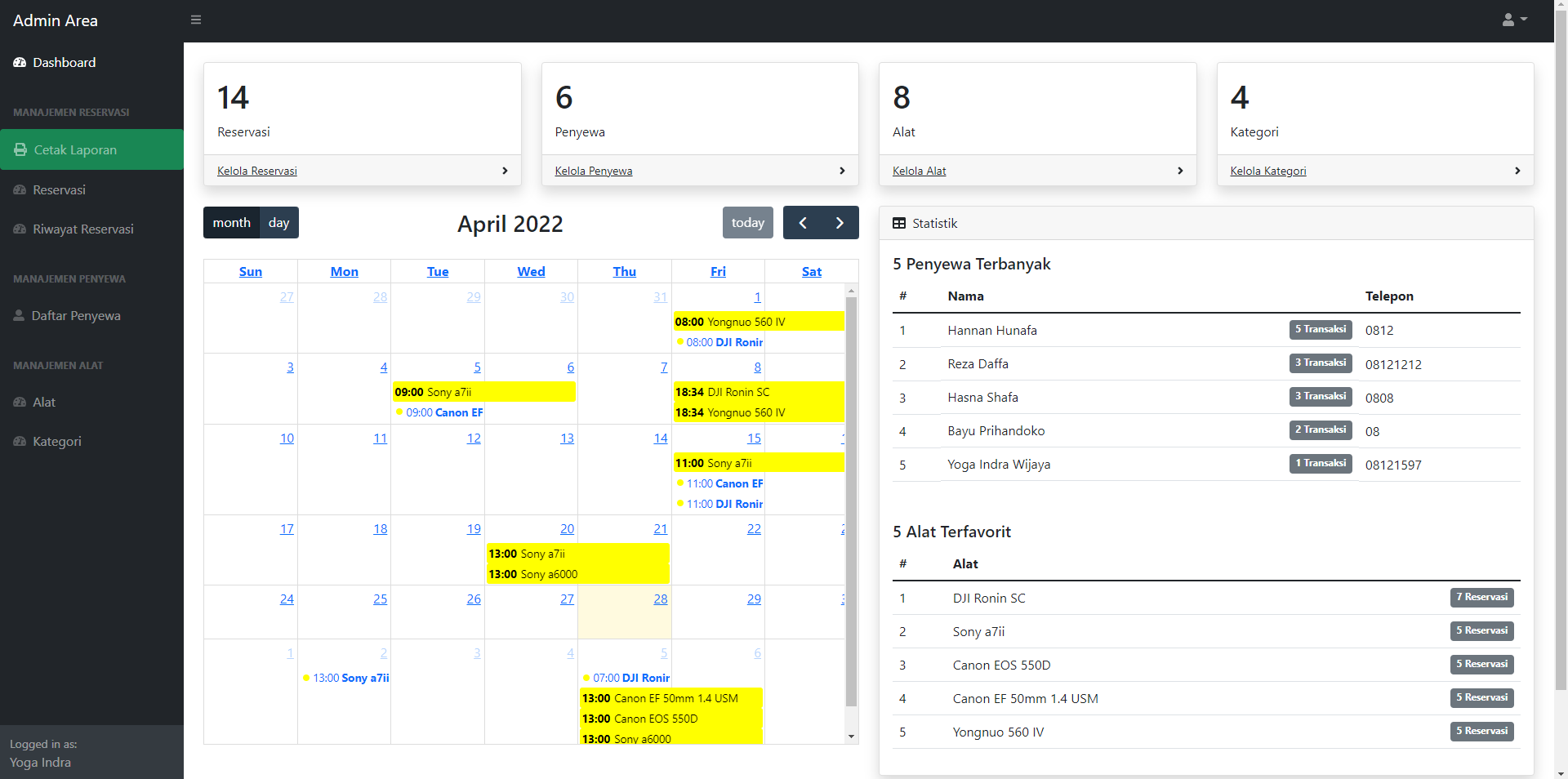The width and height of the screenshot is (1568, 779).
Task: Click the Kelola Alat link
Action: pyautogui.click(x=919, y=171)
